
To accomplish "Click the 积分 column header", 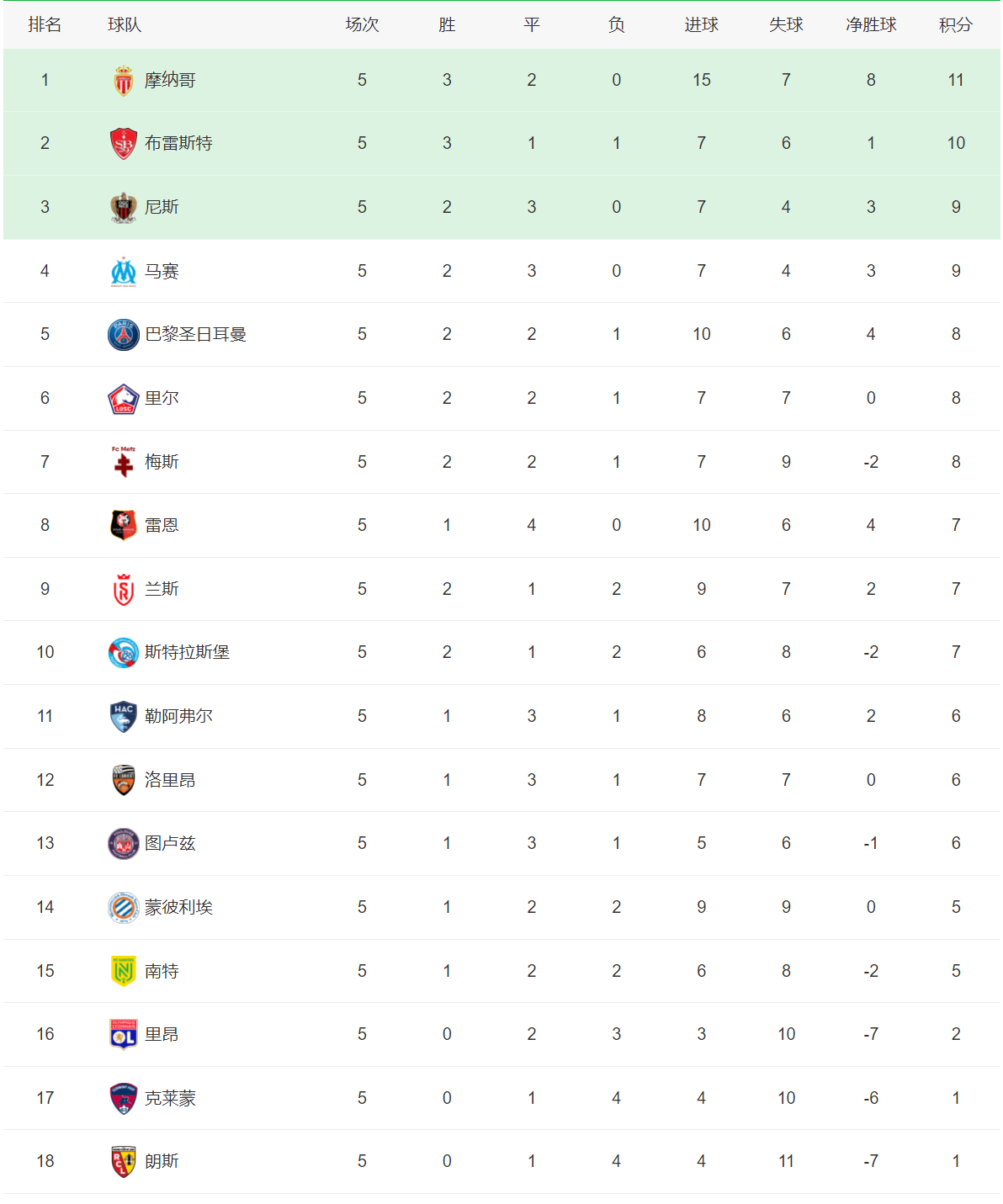I will coord(956,25).
